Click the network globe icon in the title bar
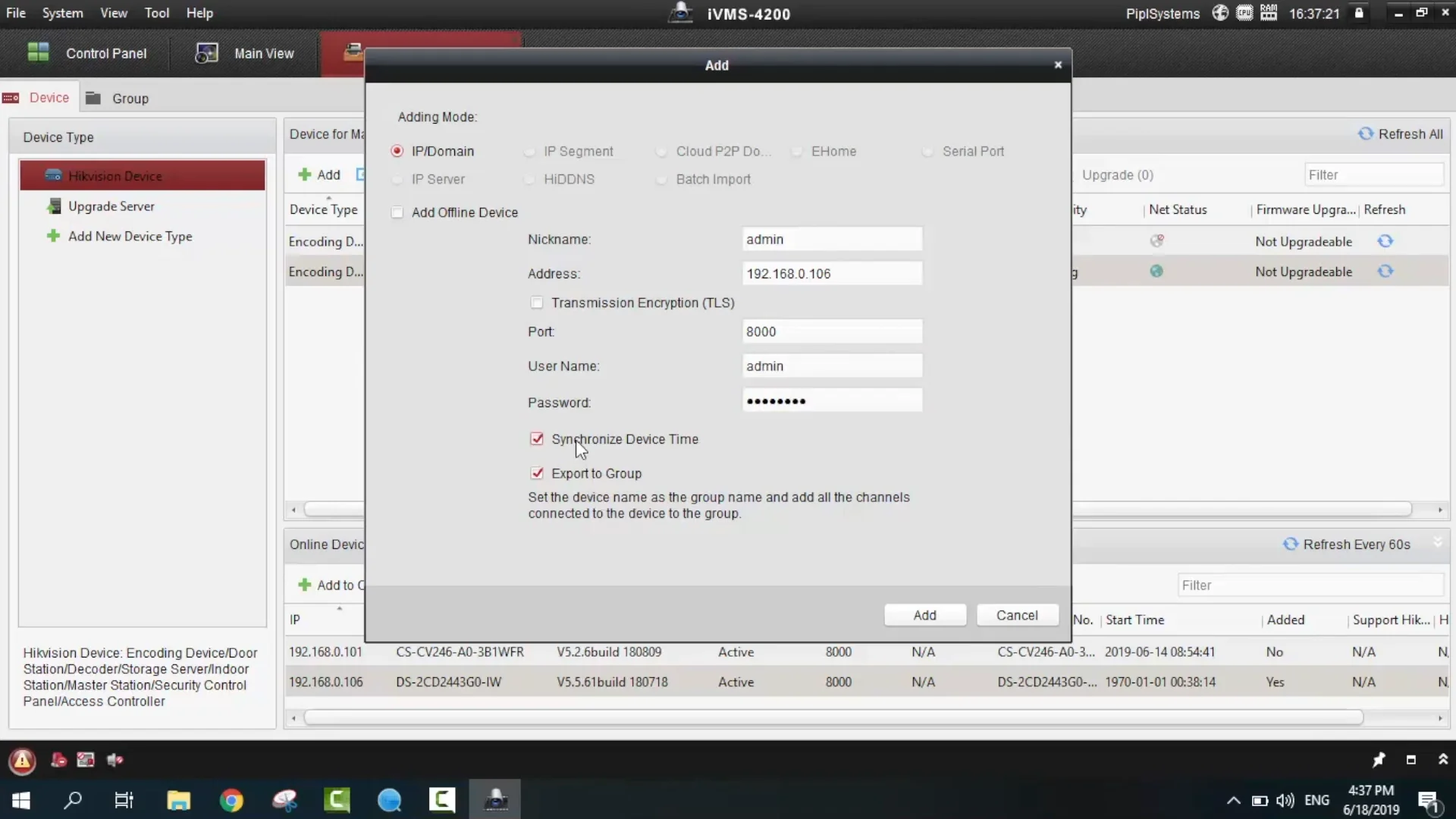 1220,13
